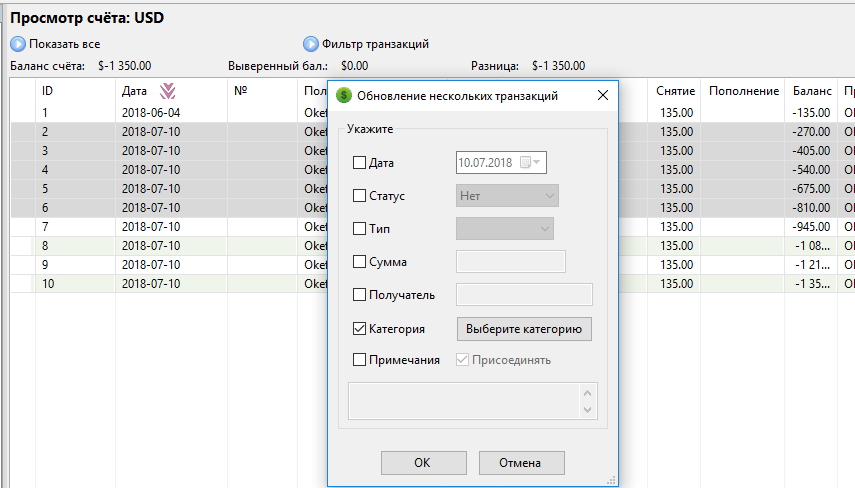The height and width of the screenshot is (488, 855).
Task: Click the green dollar icon in dialog title
Action: click(x=344, y=96)
